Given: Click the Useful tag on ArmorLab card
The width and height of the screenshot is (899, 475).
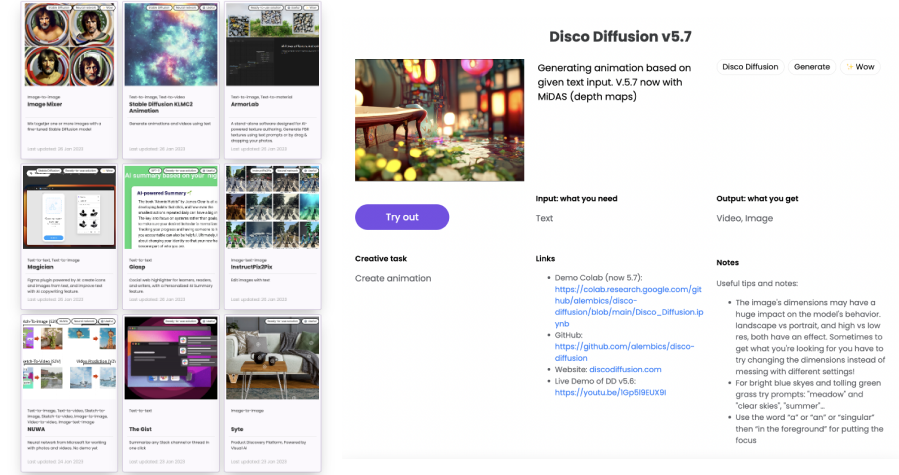Looking at the screenshot, I should point(293,7).
